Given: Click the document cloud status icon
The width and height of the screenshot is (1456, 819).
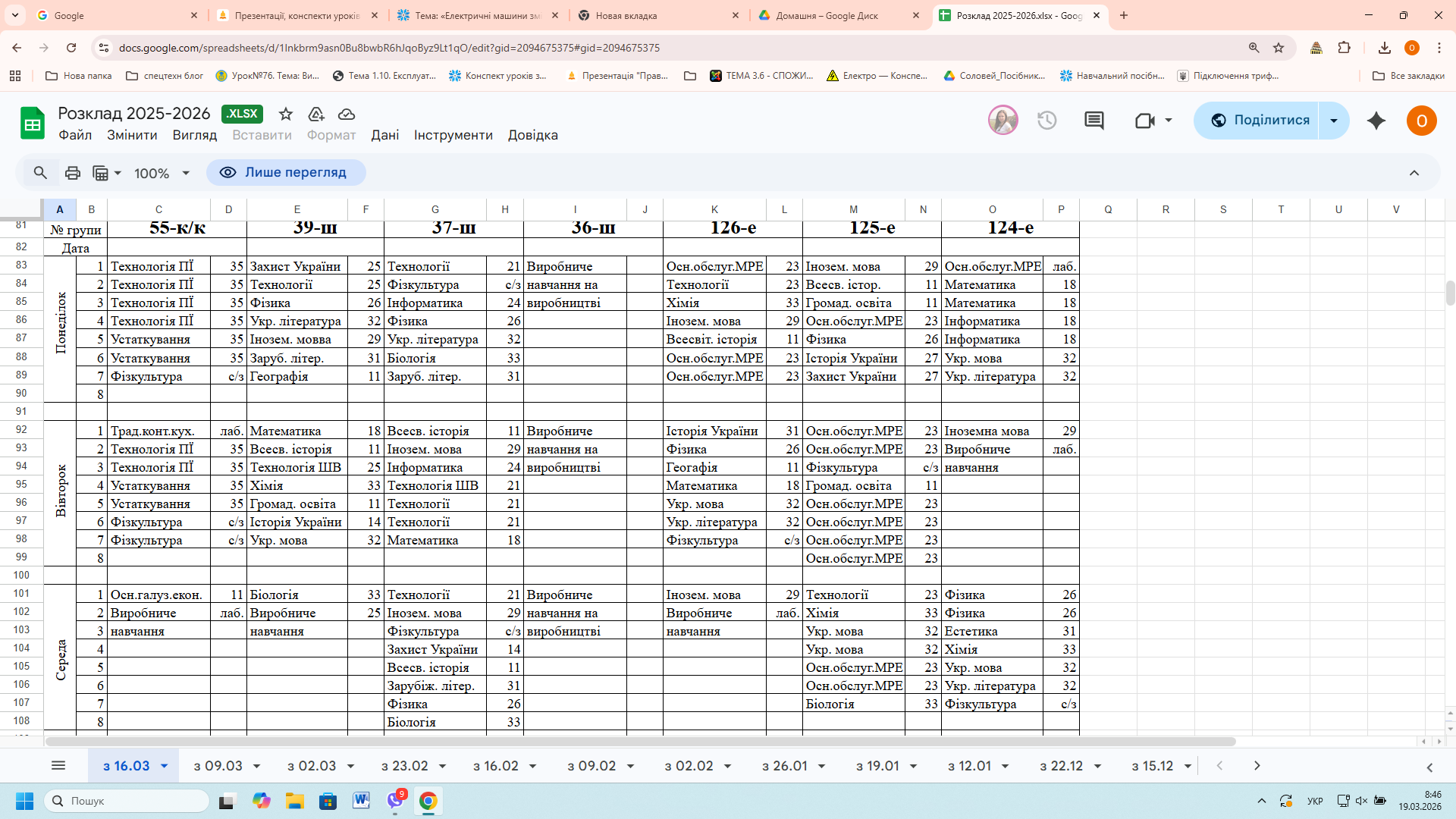Looking at the screenshot, I should [347, 114].
